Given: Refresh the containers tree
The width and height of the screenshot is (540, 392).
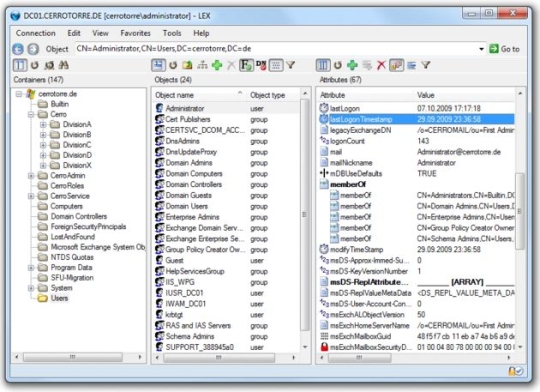Looking at the screenshot, I should tap(34, 65).
